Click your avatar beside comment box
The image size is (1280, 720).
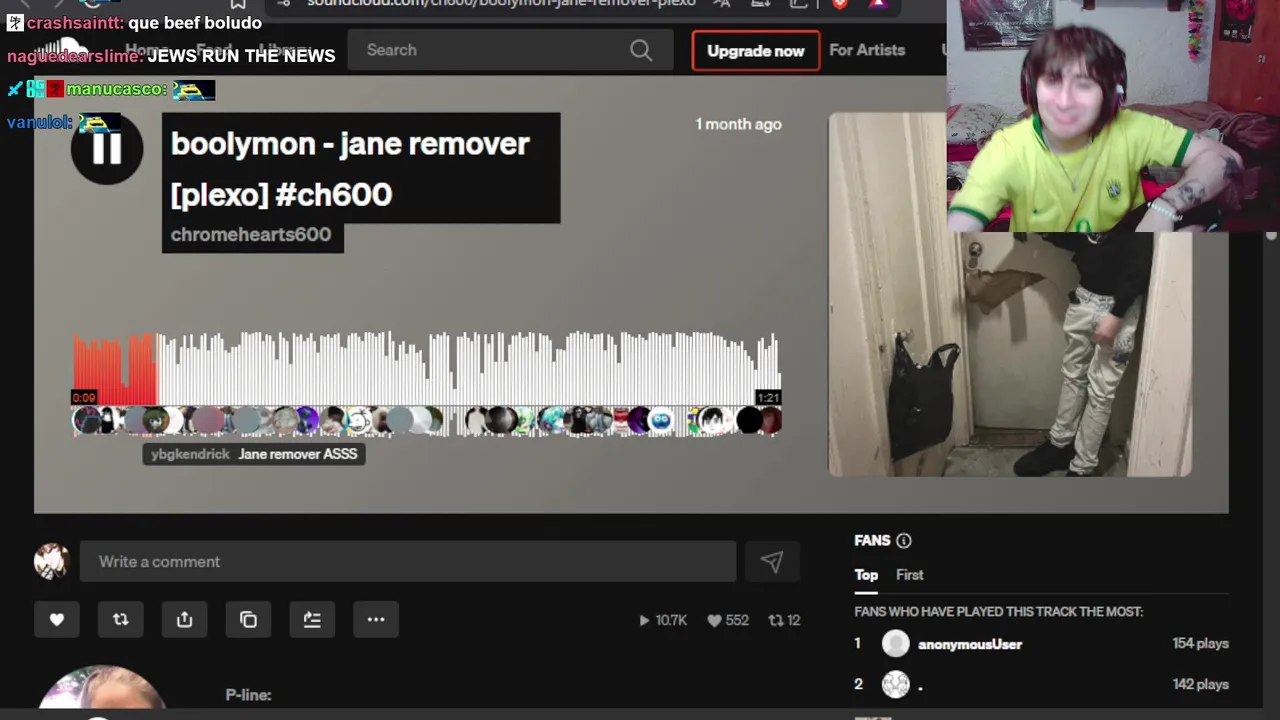tap(51, 562)
